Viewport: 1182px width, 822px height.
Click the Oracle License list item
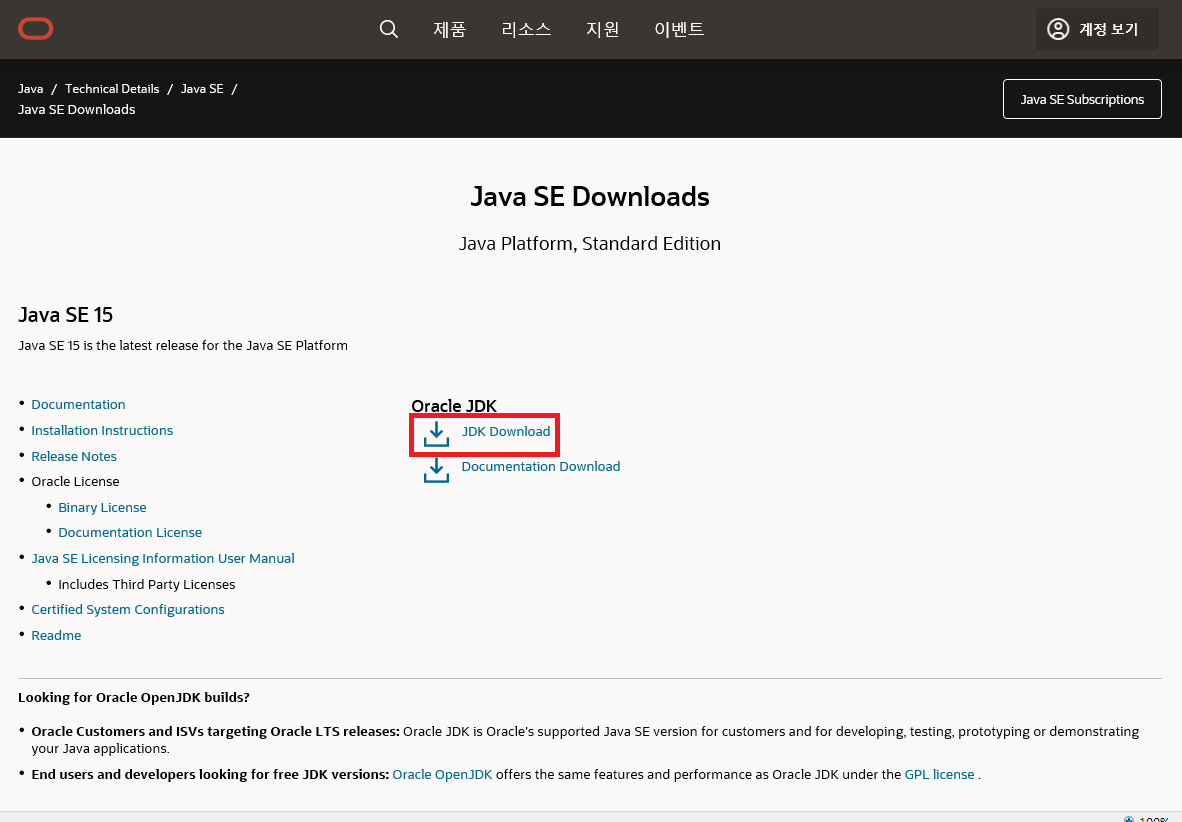pos(75,481)
